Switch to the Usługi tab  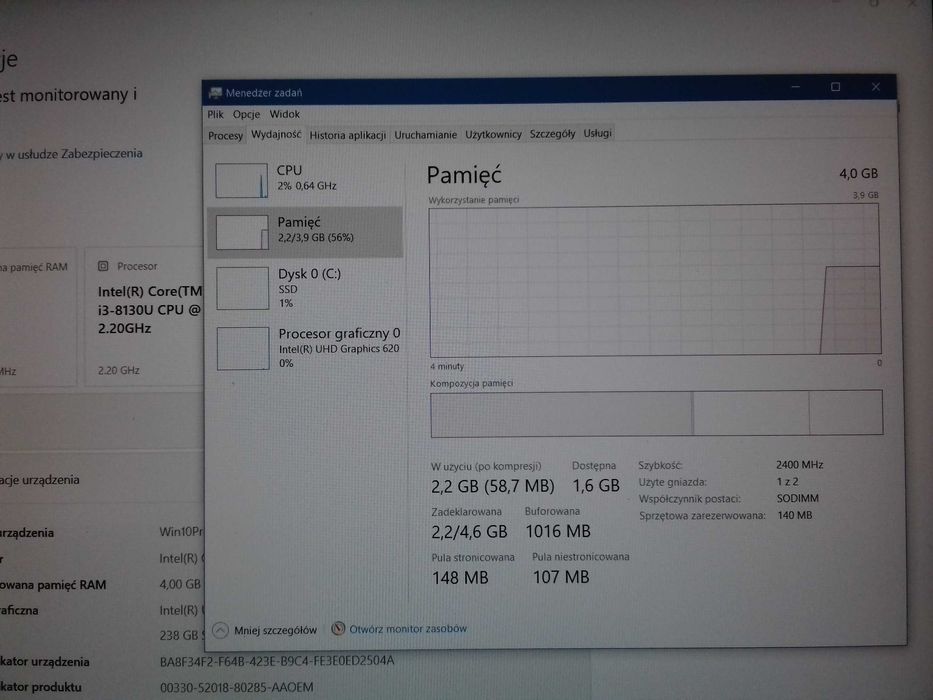coord(597,133)
